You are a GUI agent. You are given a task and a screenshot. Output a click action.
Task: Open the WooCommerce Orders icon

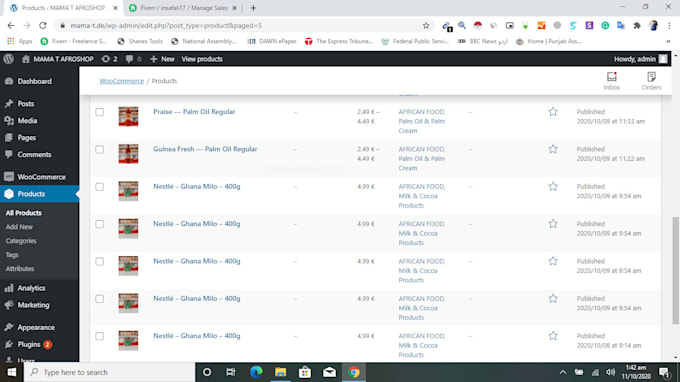[x=651, y=81]
